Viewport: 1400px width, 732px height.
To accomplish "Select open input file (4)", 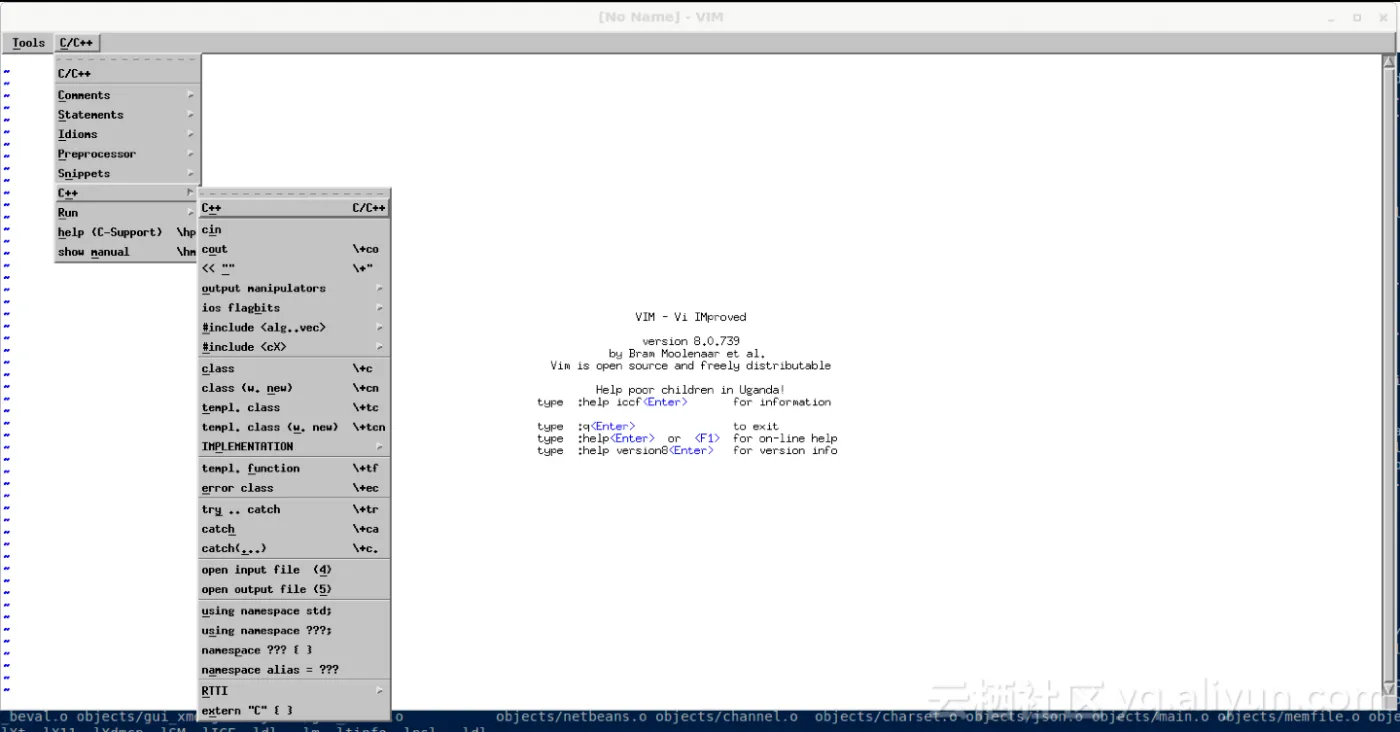I will pos(295,570).
